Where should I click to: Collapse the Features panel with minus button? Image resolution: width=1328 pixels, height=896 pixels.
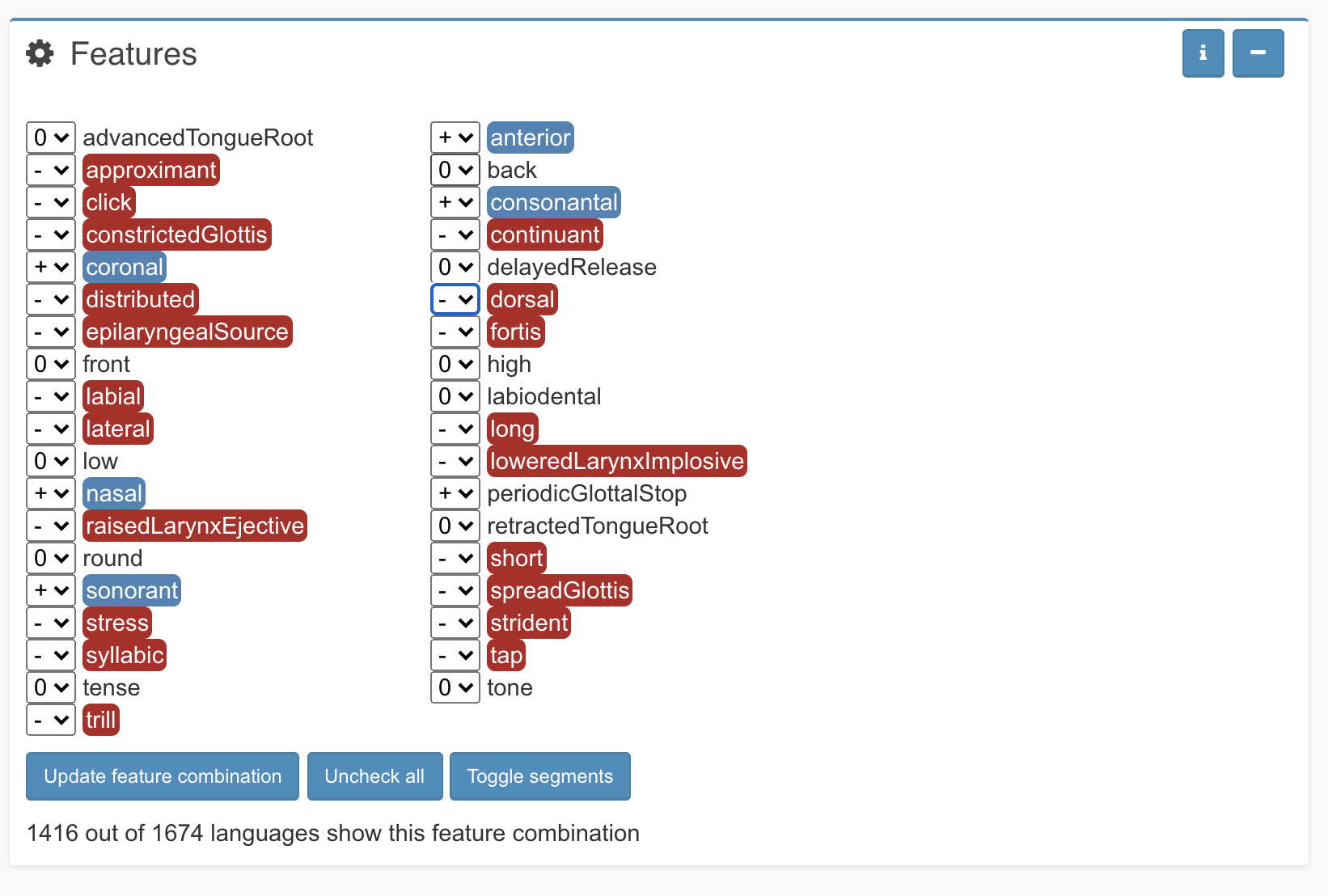pos(1258,53)
